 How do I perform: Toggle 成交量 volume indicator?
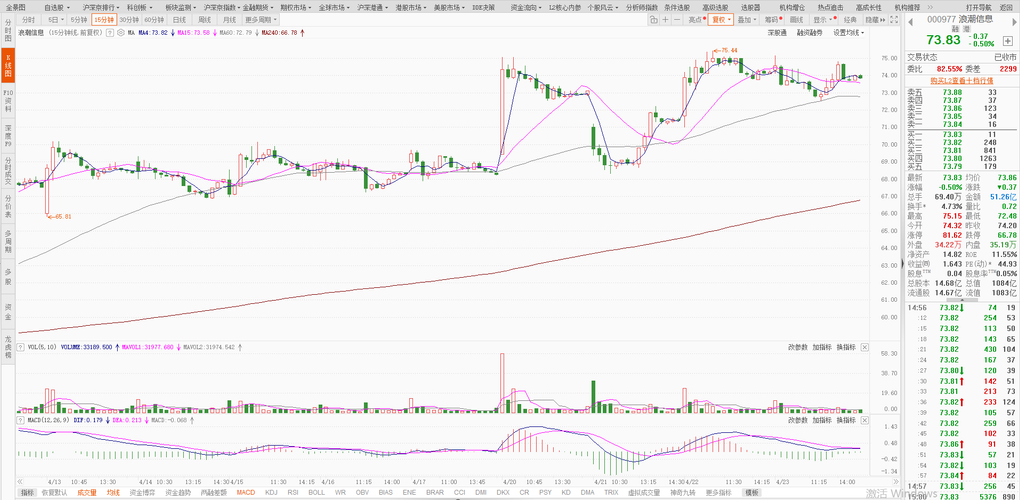coord(87,492)
